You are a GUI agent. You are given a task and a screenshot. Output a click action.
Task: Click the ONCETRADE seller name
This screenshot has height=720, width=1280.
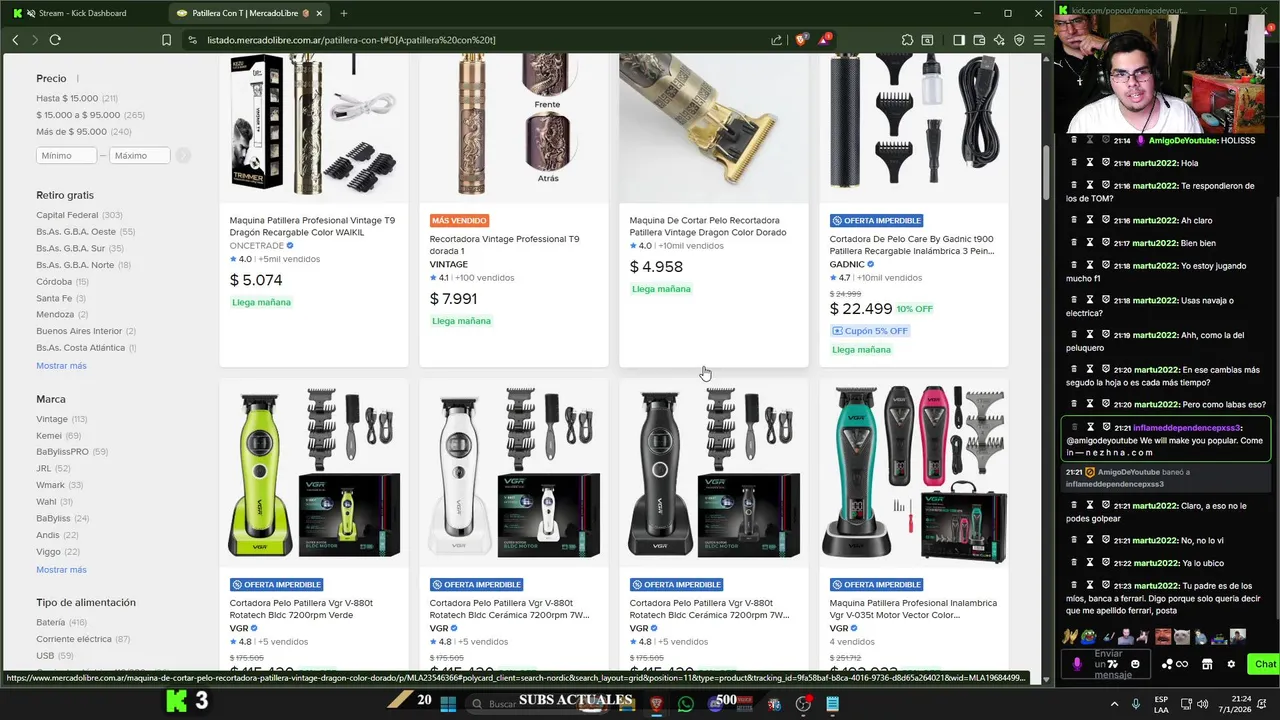click(257, 245)
